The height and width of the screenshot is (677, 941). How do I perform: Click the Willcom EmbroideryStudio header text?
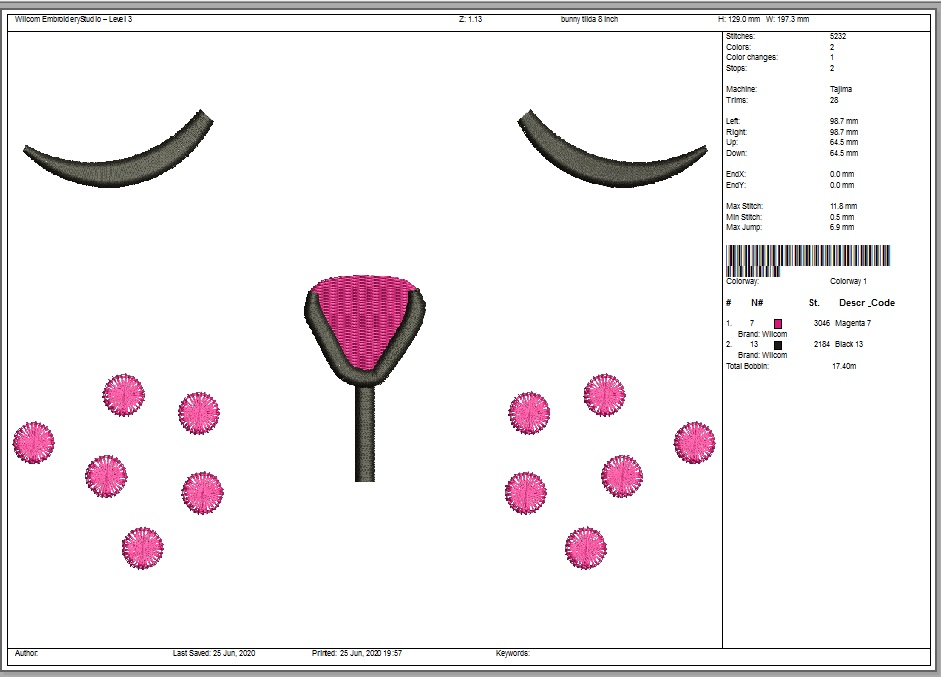tap(73, 19)
